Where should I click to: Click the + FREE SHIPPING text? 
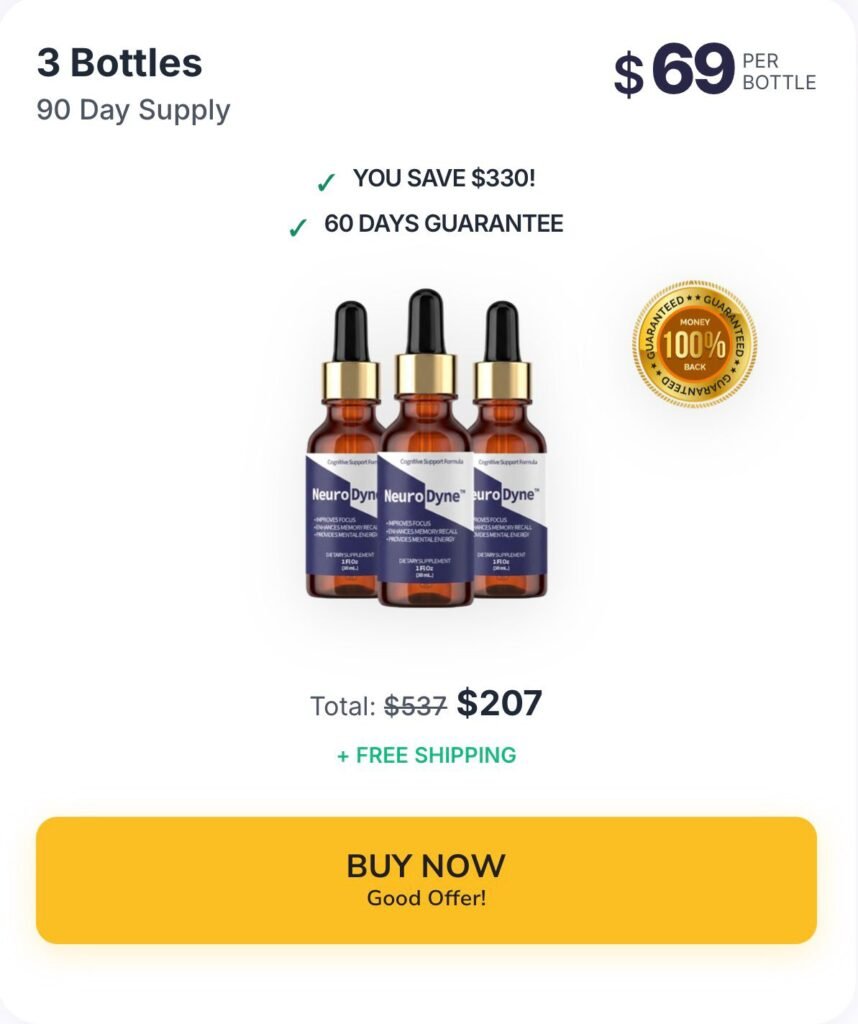pos(426,755)
